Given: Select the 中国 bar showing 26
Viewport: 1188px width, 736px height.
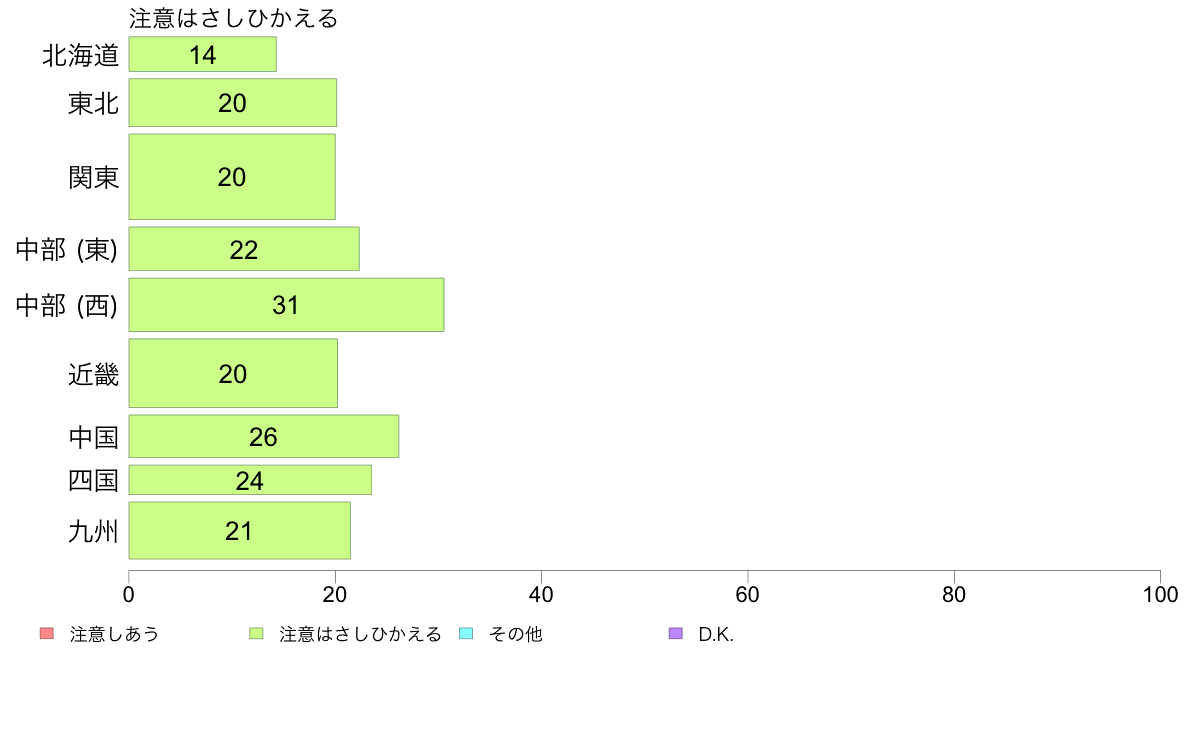Looking at the screenshot, I should click(264, 437).
